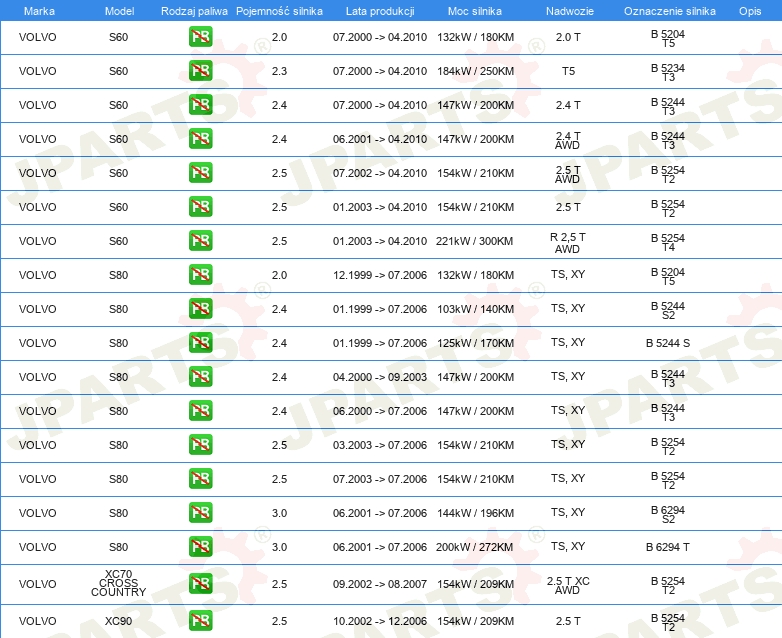Select the "200kW / 272KM" power cell
Viewport: 782px width, 638px height.
474,547
